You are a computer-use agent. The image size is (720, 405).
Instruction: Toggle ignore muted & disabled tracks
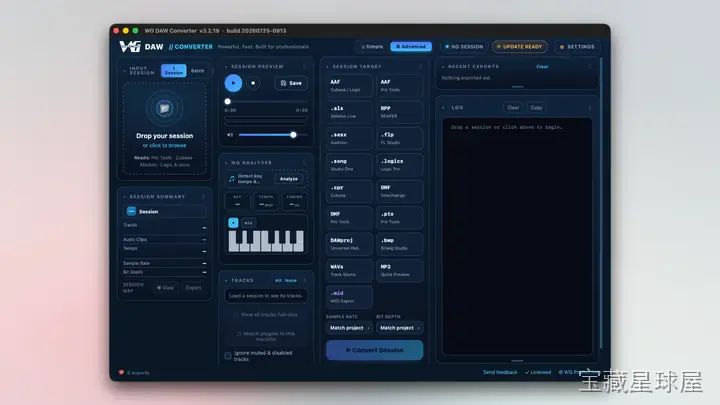(x=228, y=356)
